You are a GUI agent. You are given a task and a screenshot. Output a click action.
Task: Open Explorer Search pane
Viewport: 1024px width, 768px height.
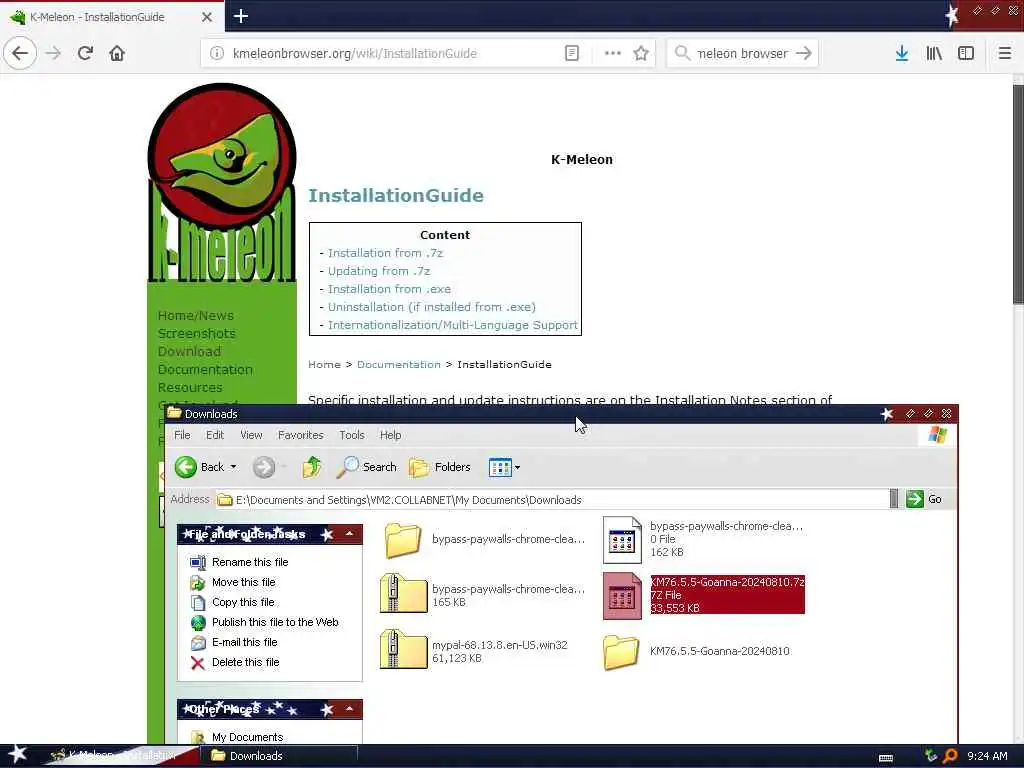pos(367,467)
